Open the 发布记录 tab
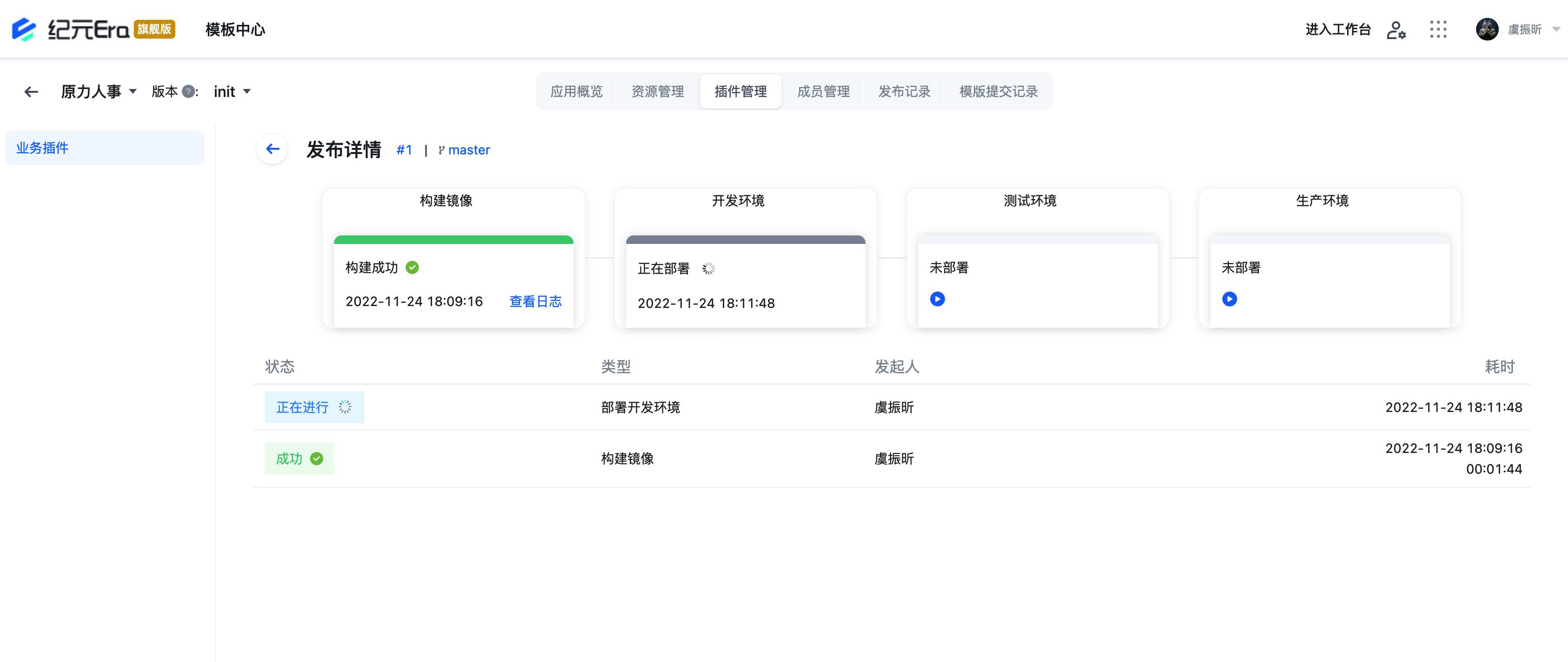The height and width of the screenshot is (662, 1568). 904,92
